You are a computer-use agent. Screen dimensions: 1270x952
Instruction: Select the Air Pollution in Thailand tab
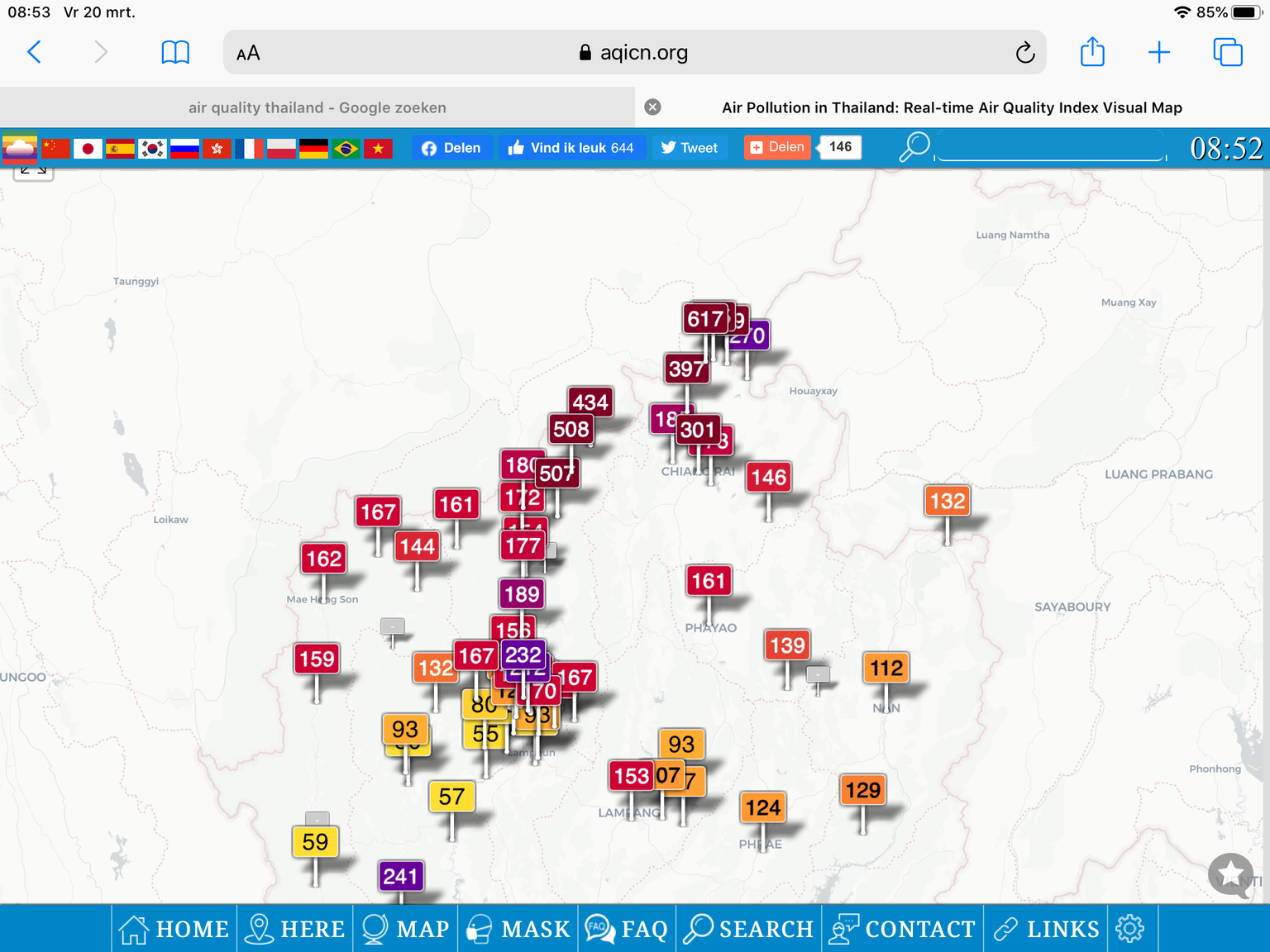pyautogui.click(x=952, y=107)
